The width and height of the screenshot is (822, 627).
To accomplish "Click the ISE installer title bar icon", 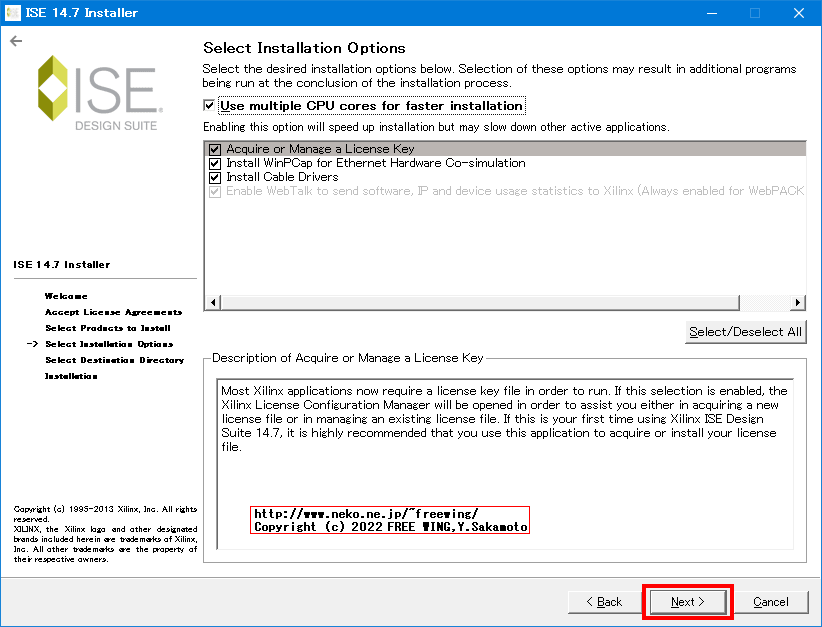I will pyautogui.click(x=12, y=13).
